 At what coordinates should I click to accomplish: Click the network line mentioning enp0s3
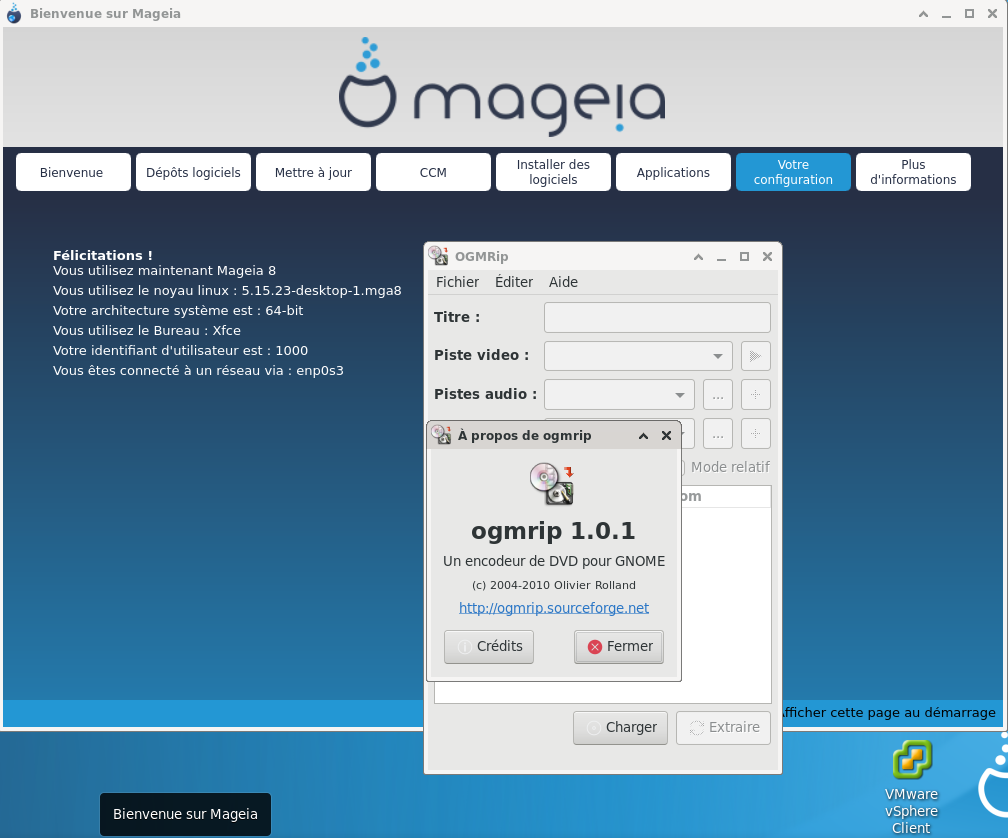198,371
